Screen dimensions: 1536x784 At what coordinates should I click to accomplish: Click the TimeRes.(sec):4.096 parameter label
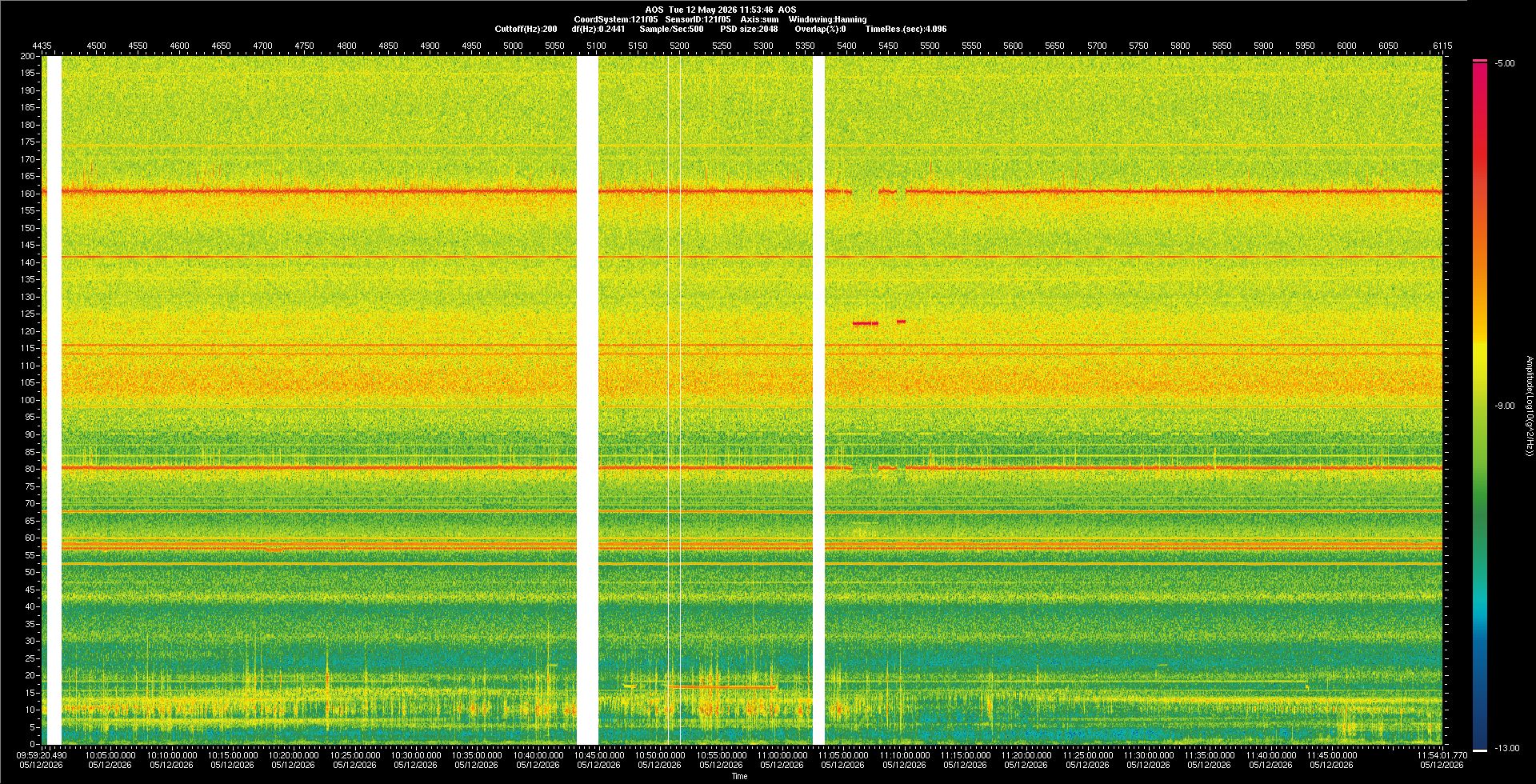[906, 29]
